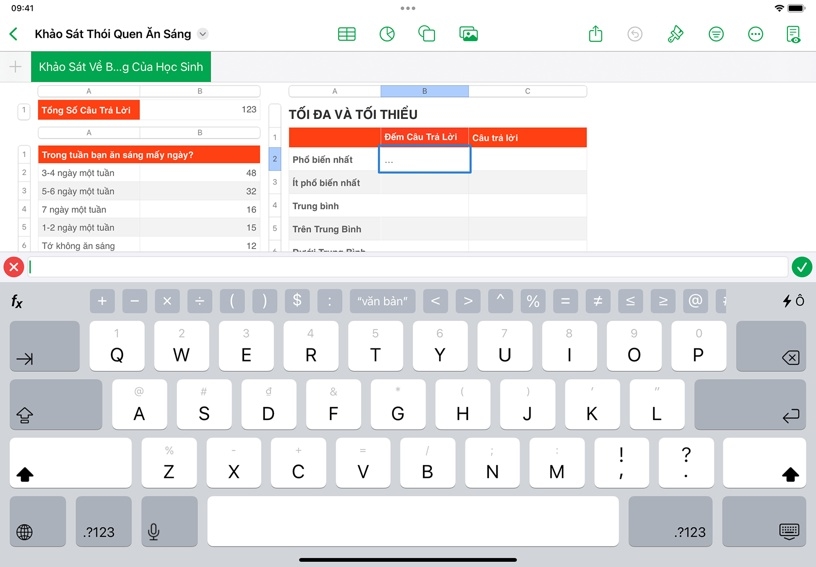The height and width of the screenshot is (567, 816).
Task: Open the Insert Media picker
Action: click(468, 34)
